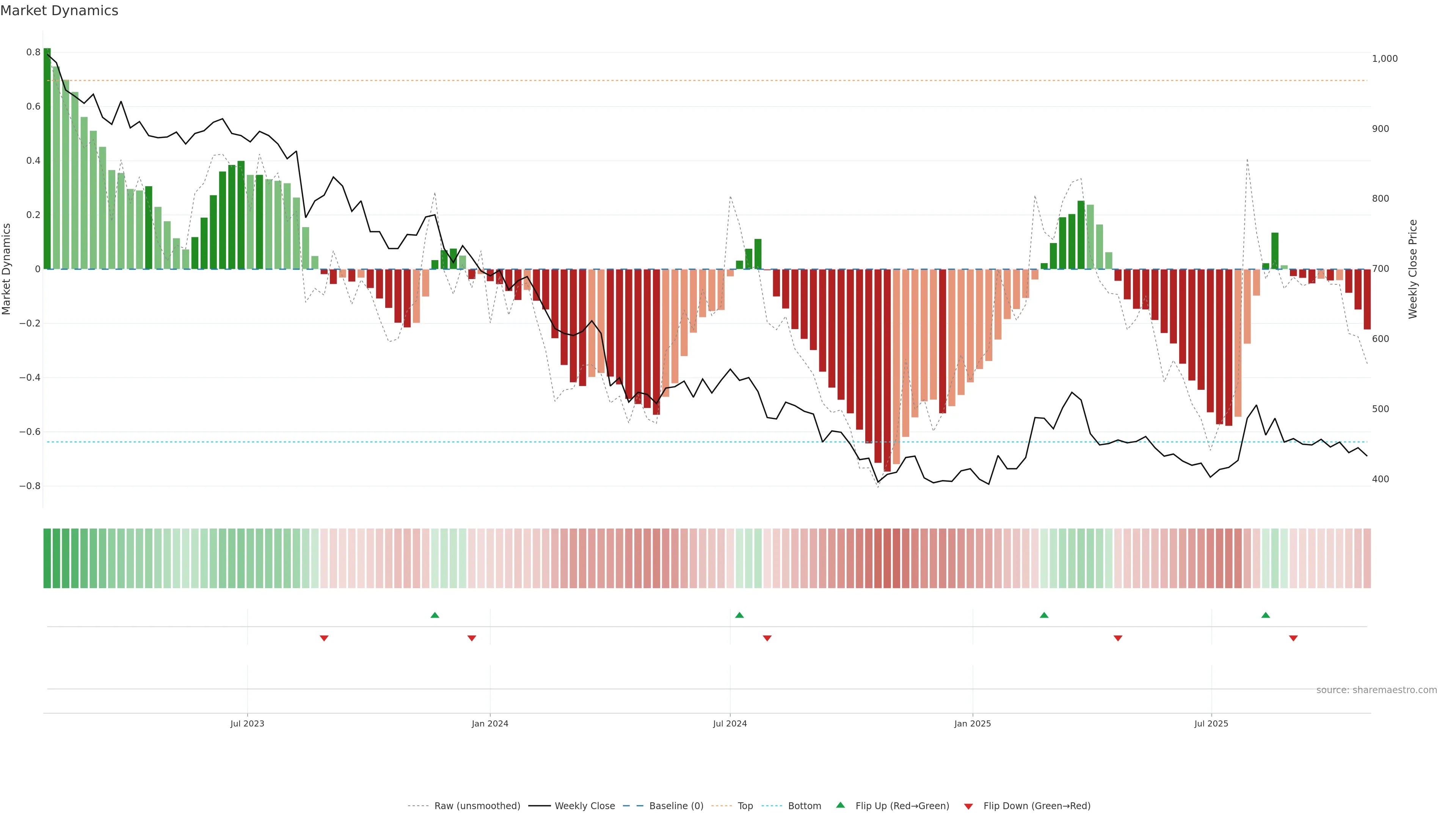Toggle the Baseline (0) legend entry

pos(676,806)
